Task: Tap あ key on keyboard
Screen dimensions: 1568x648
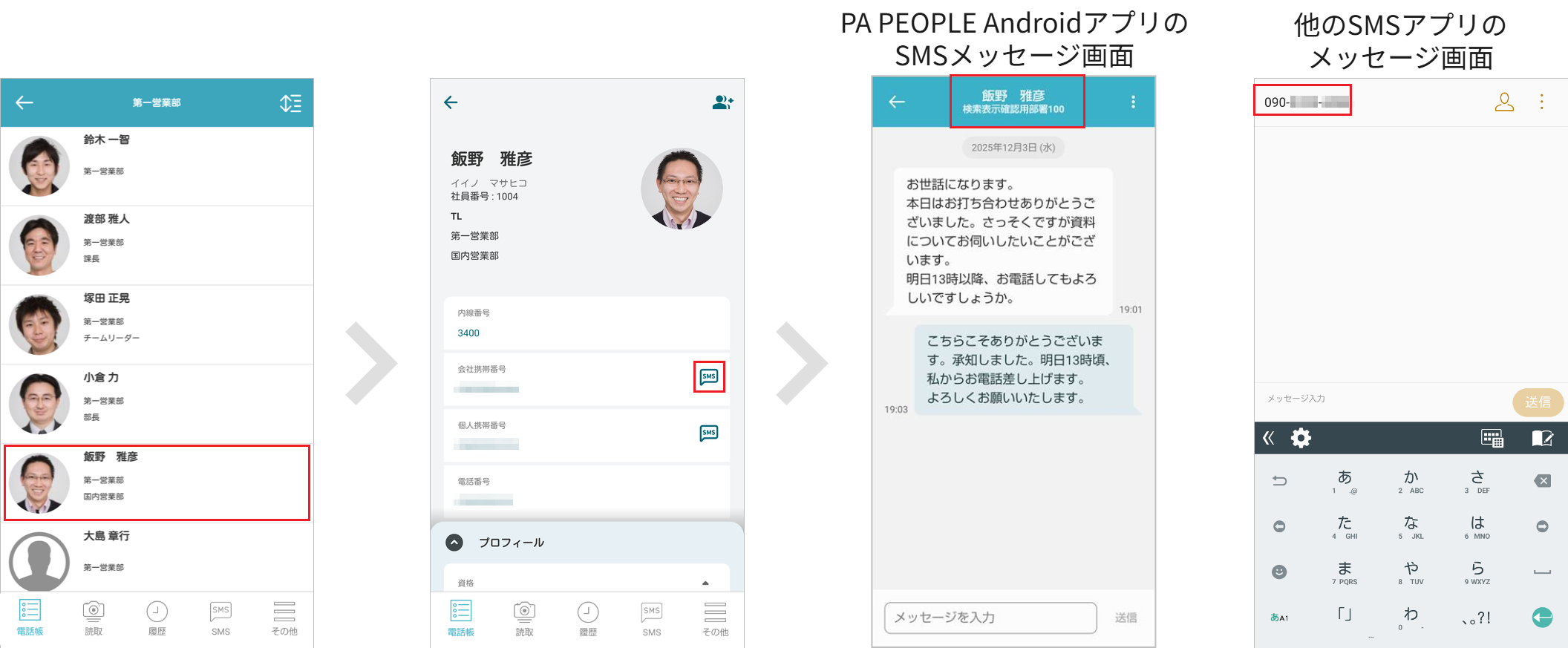Action: tap(1345, 481)
